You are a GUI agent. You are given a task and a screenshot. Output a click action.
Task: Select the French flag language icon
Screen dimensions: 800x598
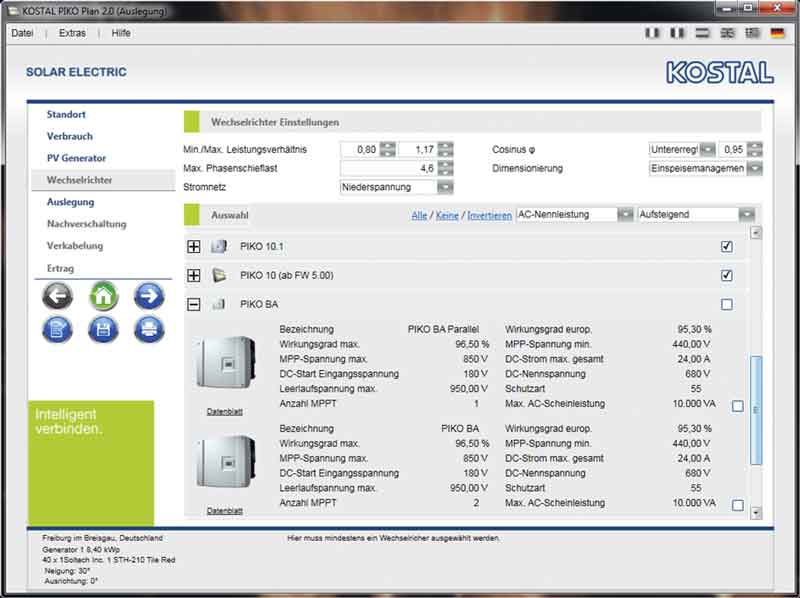pos(677,33)
